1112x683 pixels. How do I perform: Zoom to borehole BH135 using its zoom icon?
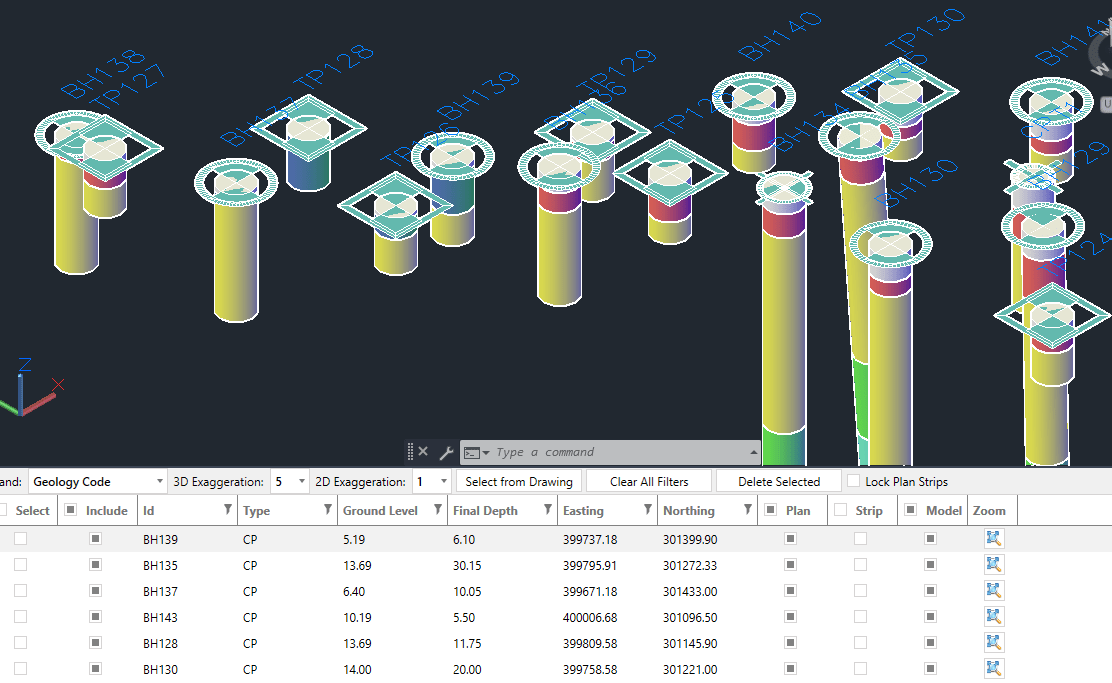(x=994, y=565)
